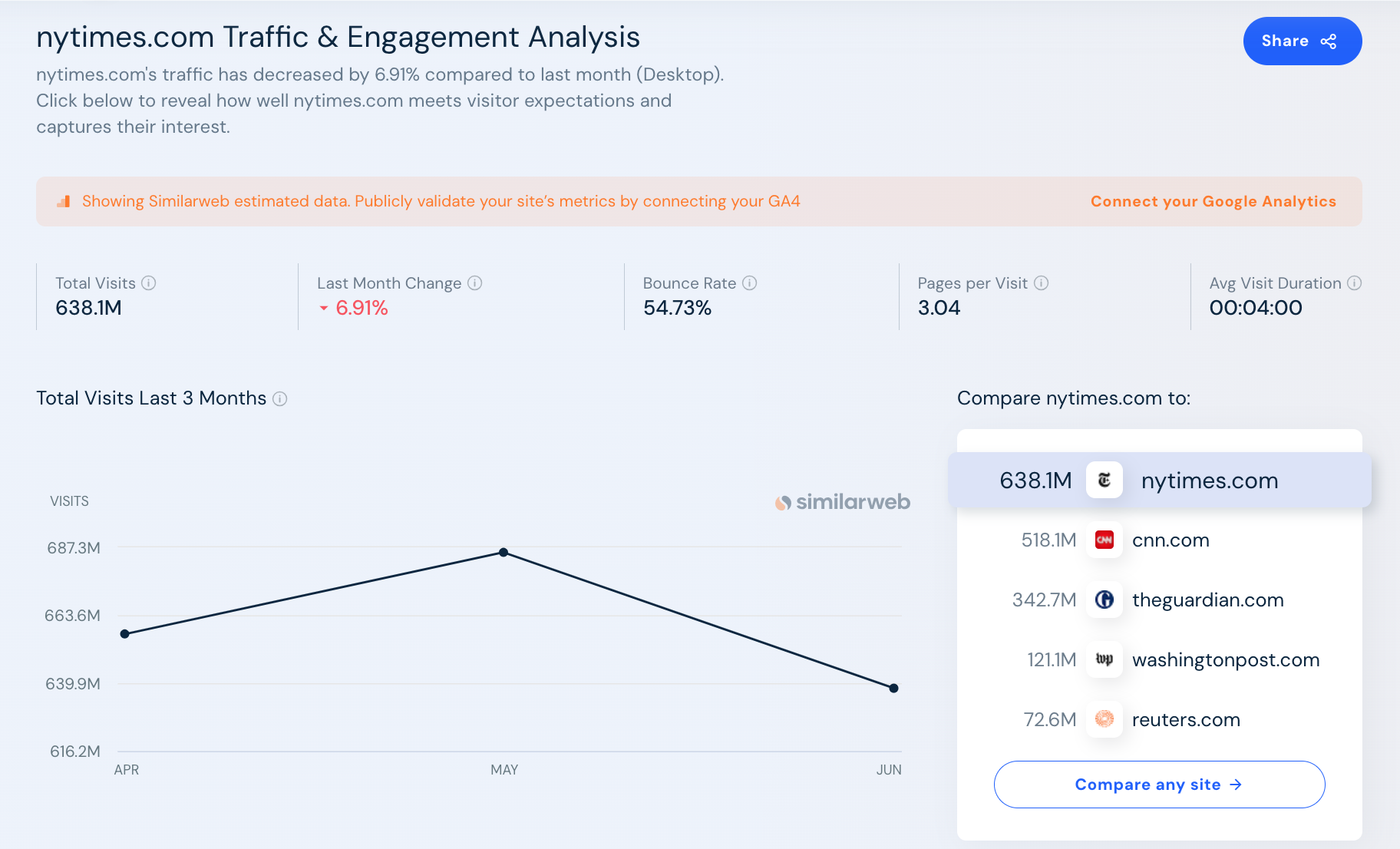Click Total Visits Last 3 Months info icon
The height and width of the screenshot is (849, 1400).
(280, 399)
